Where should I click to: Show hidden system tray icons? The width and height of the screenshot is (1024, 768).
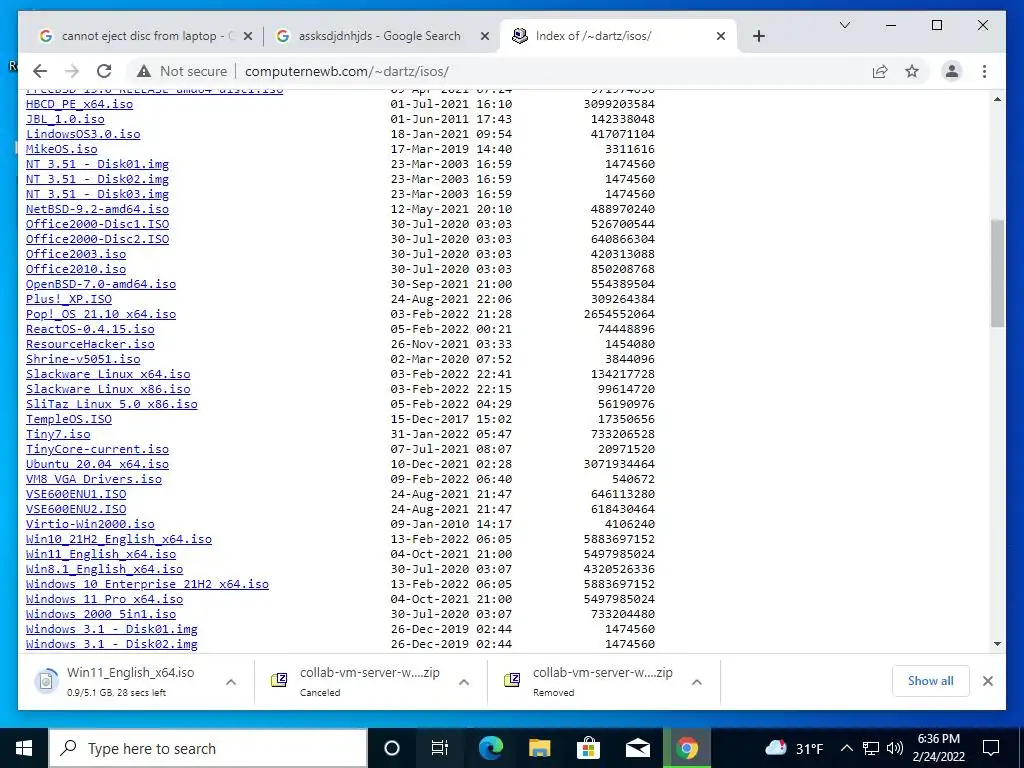[846, 748]
